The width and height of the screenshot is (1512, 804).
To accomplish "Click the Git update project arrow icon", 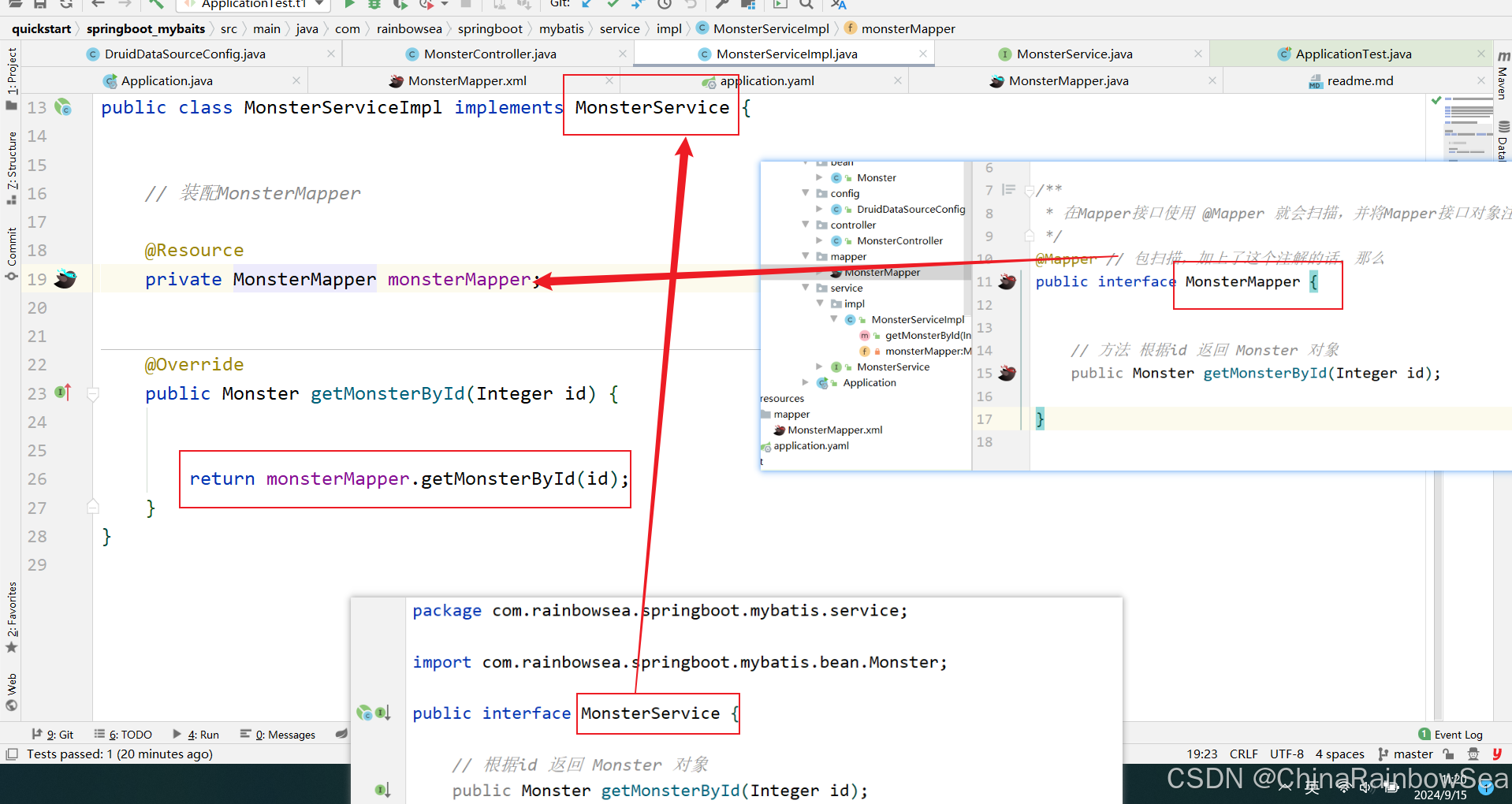I will [x=587, y=4].
